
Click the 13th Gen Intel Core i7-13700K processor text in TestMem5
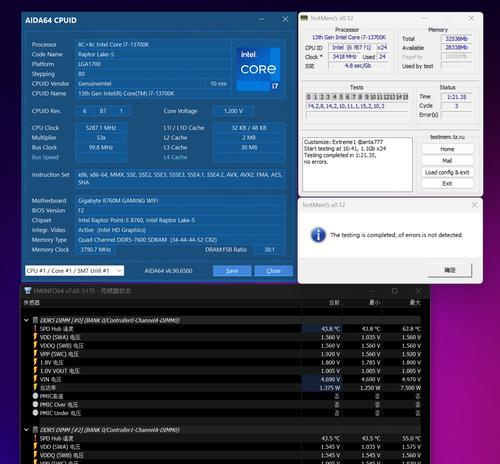pyautogui.click(x=349, y=37)
